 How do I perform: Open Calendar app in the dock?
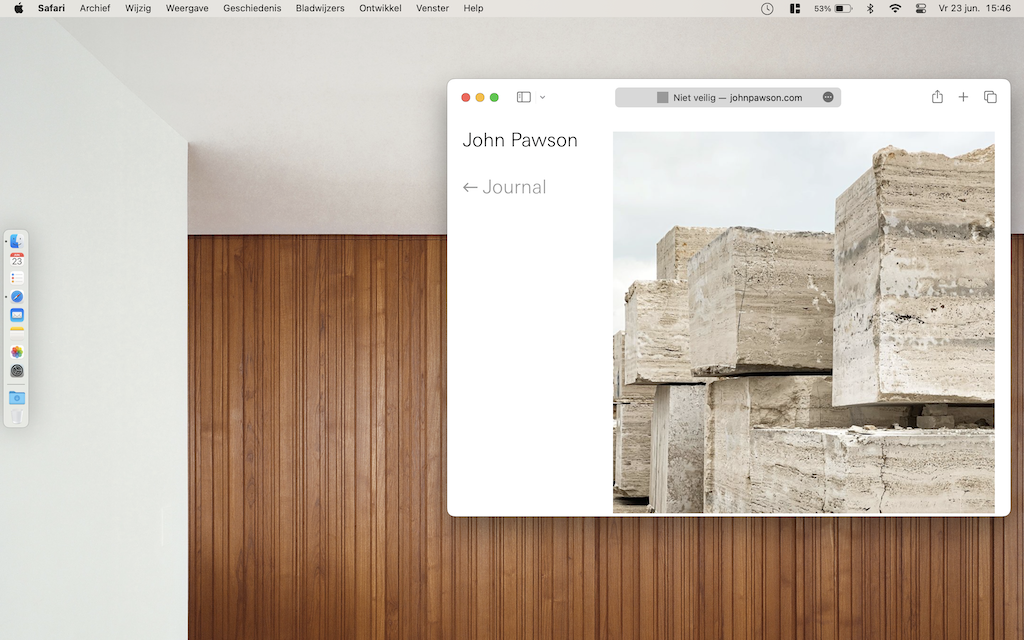(17, 260)
